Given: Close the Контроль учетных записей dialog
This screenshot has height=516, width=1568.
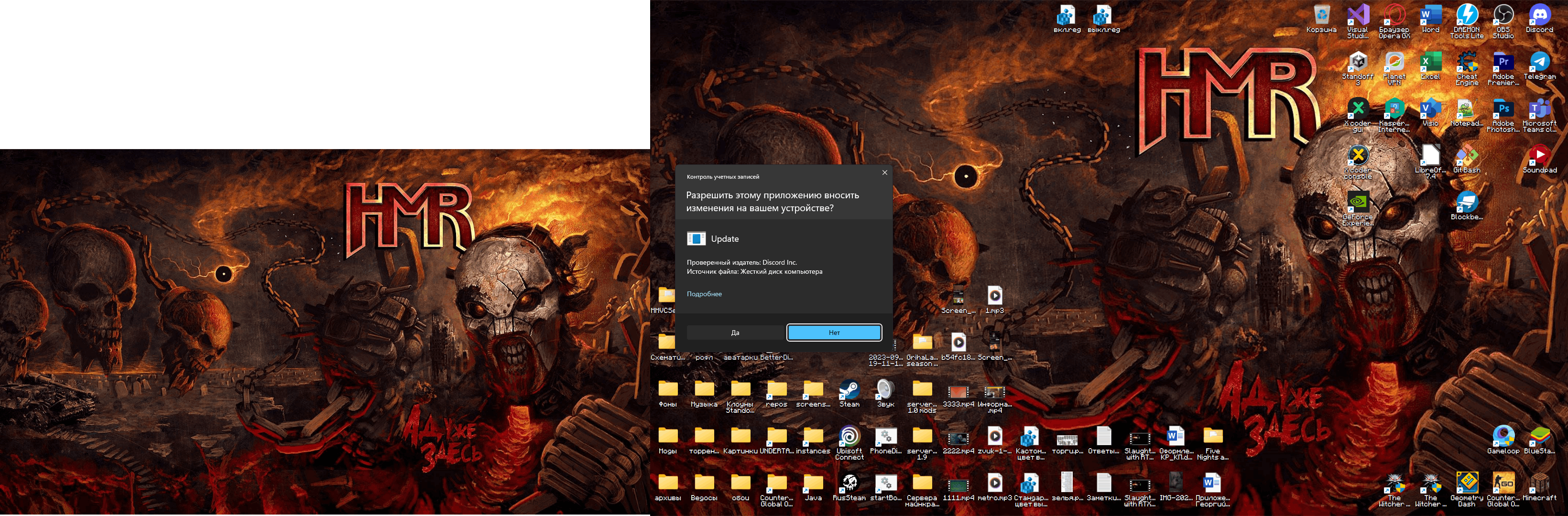Looking at the screenshot, I should click(x=884, y=173).
